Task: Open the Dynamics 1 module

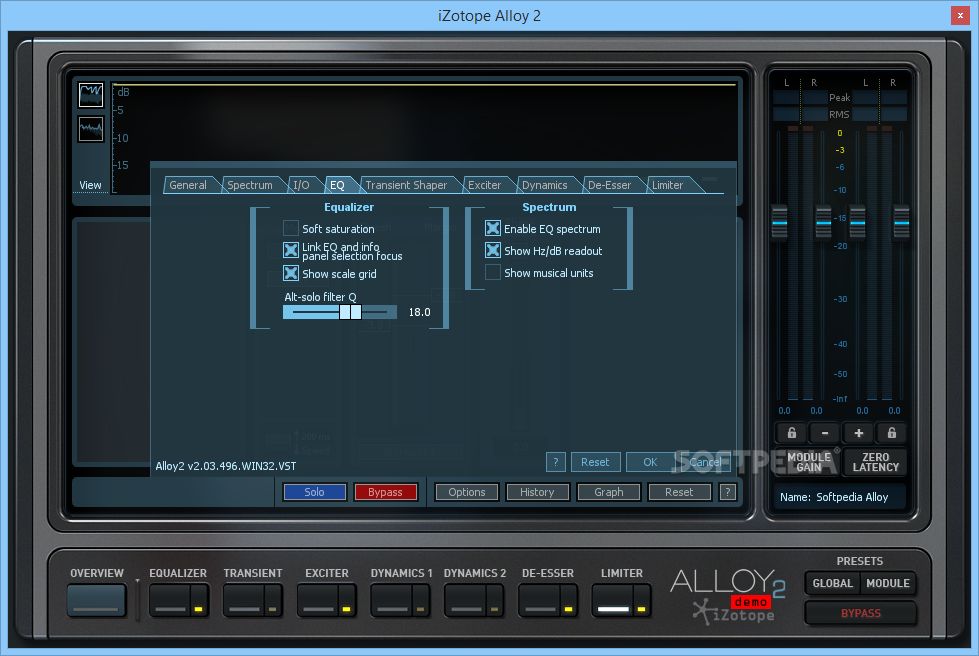Action: click(x=391, y=601)
